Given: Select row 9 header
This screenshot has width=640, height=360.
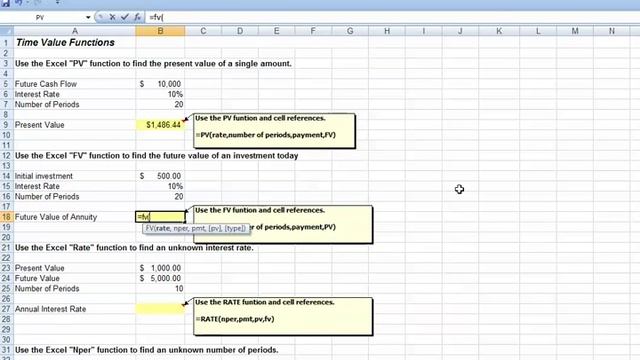Looking at the screenshot, I should [x=6, y=125].
